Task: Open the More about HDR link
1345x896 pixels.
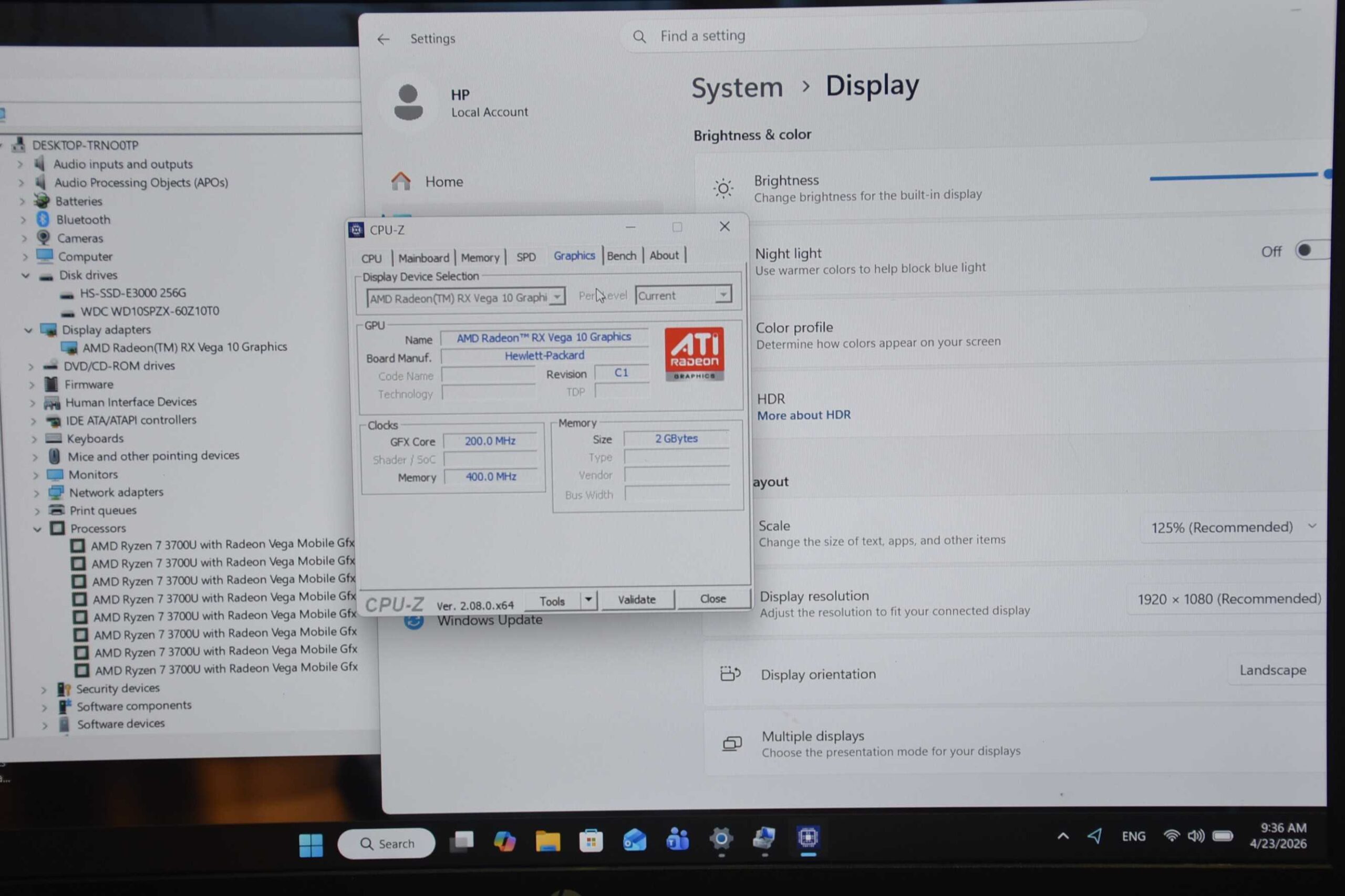Action: (803, 415)
